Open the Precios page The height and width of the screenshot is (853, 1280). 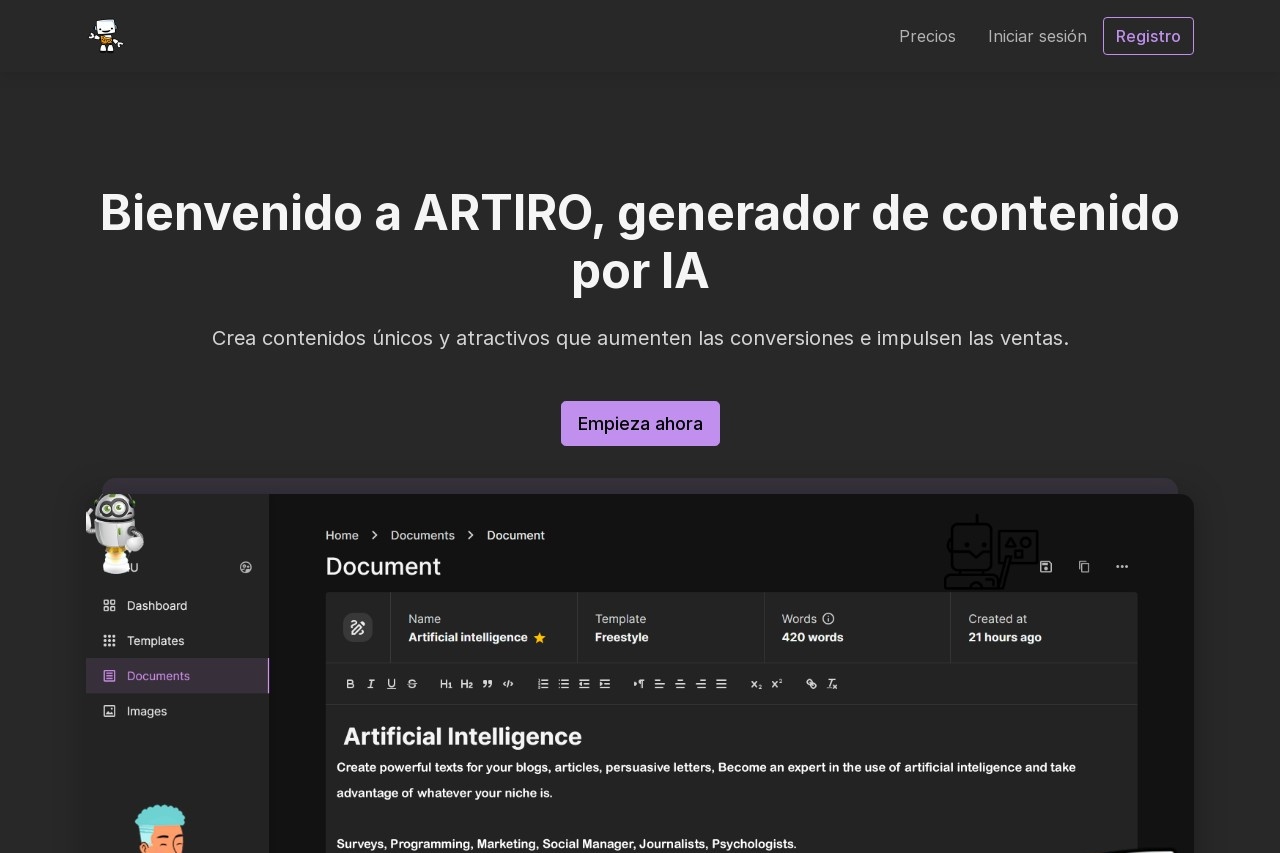point(927,36)
